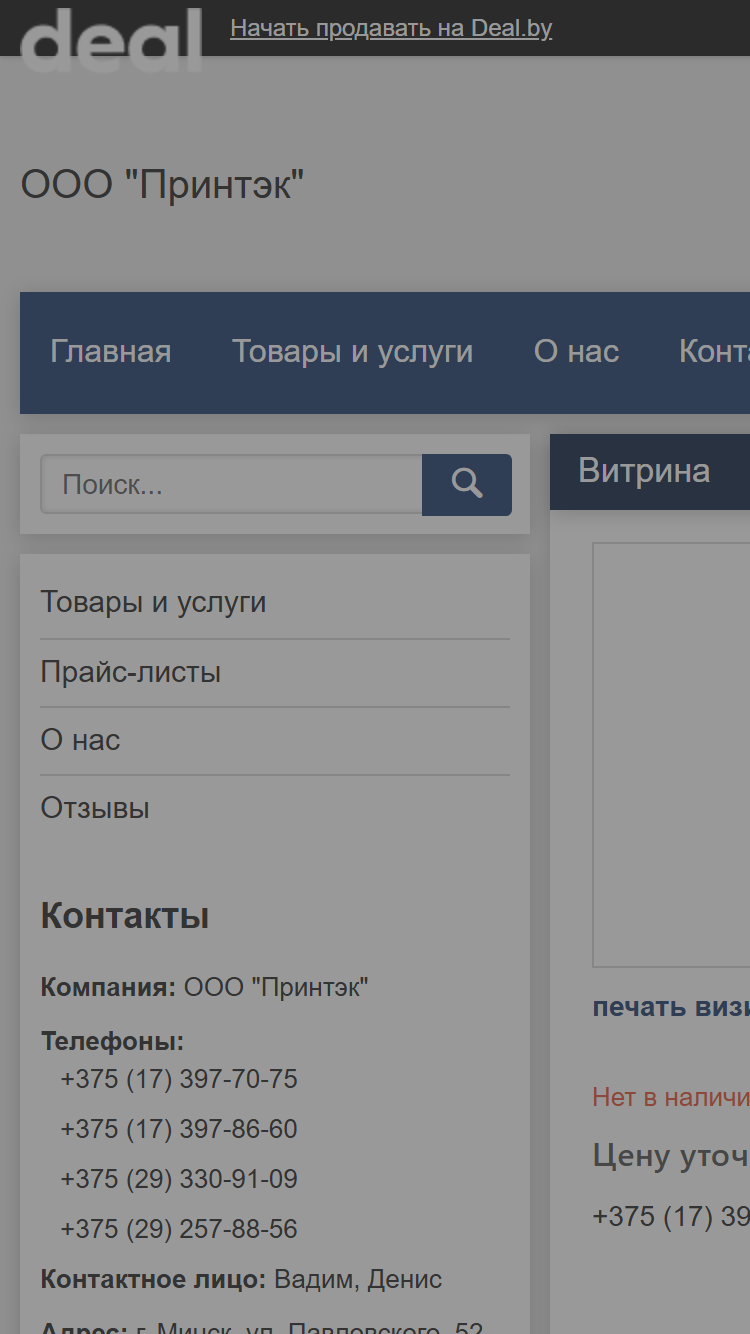Click 'Нет в наличии' status text
The image size is (750, 1334).
coord(671,1097)
